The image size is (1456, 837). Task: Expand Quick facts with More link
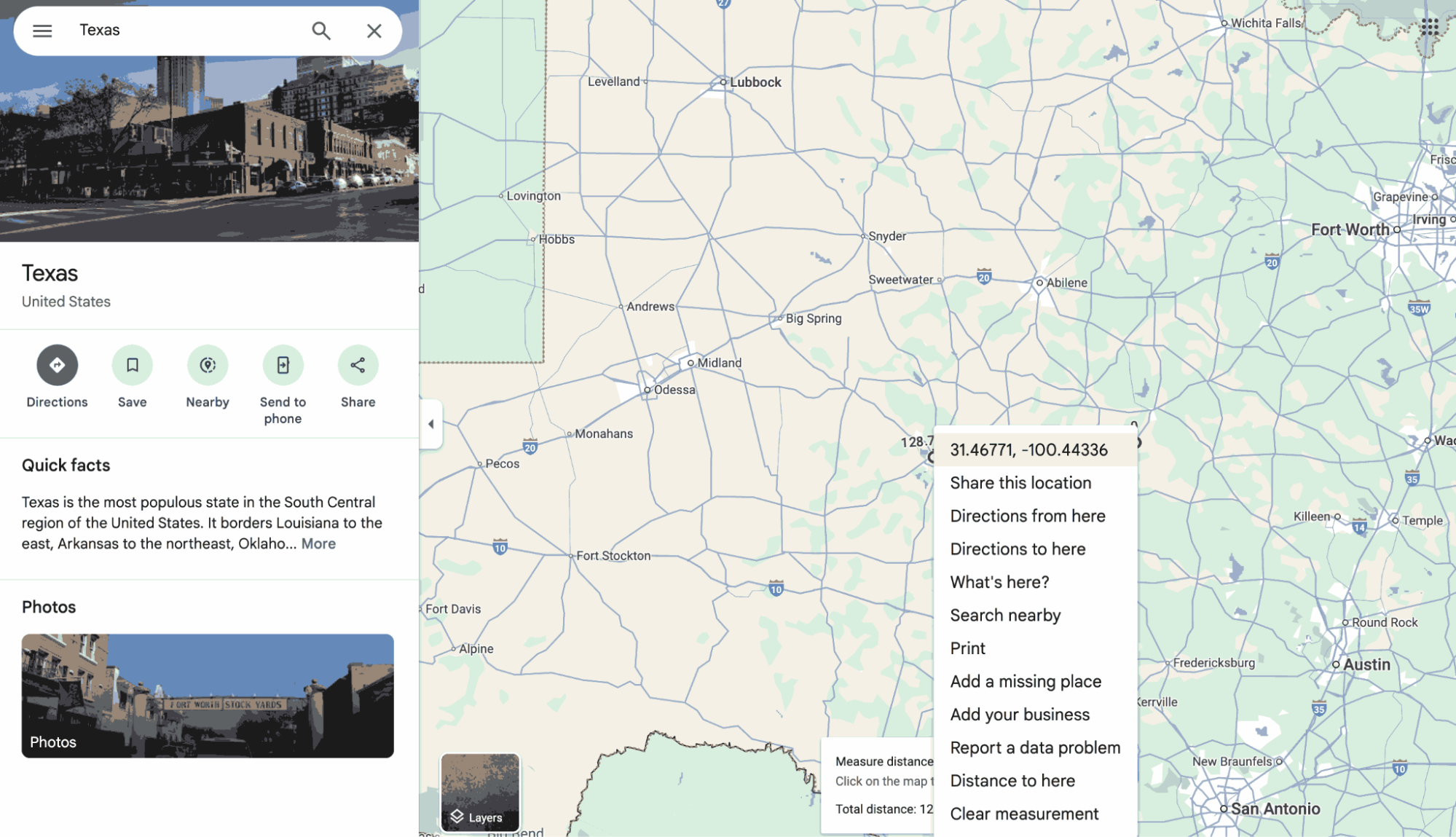pos(318,543)
